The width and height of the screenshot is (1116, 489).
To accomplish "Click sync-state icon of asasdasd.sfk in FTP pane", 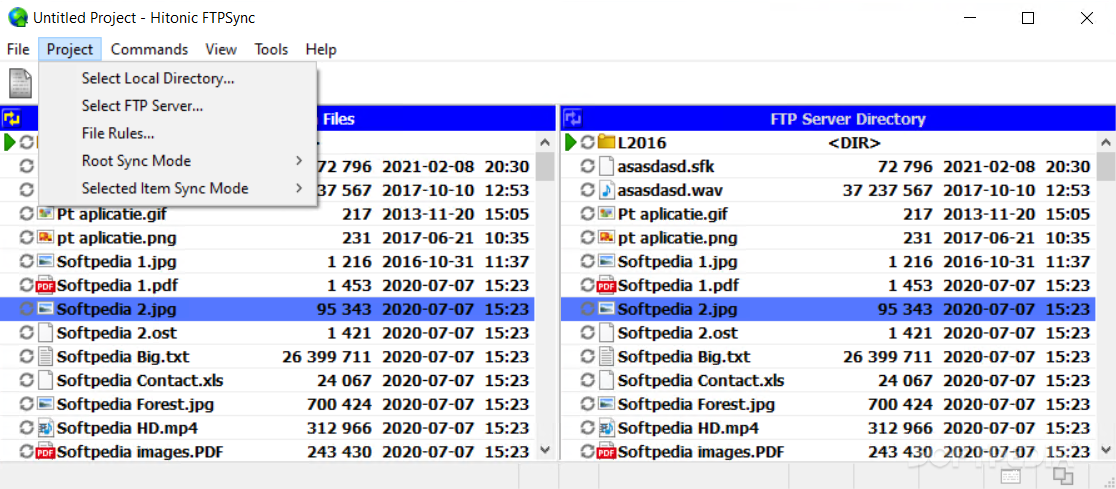I will (588, 167).
